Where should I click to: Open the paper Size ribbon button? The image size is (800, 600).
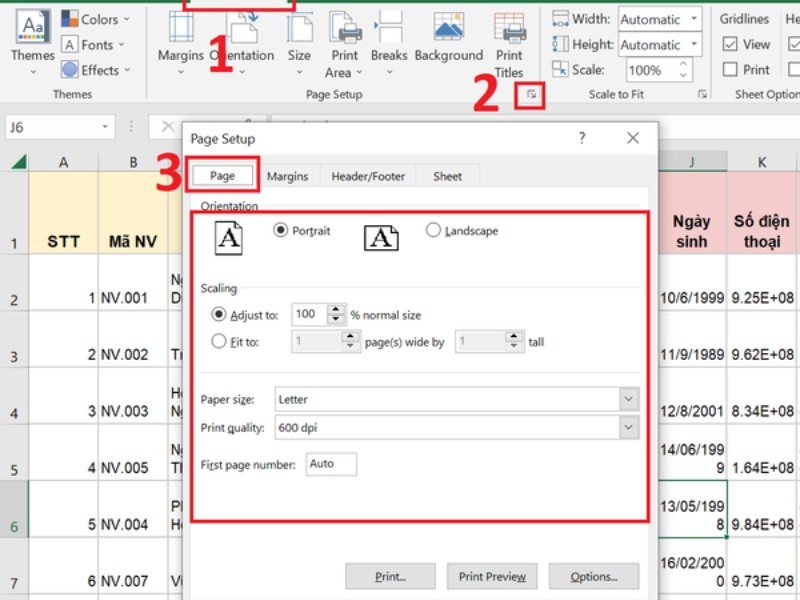(299, 43)
